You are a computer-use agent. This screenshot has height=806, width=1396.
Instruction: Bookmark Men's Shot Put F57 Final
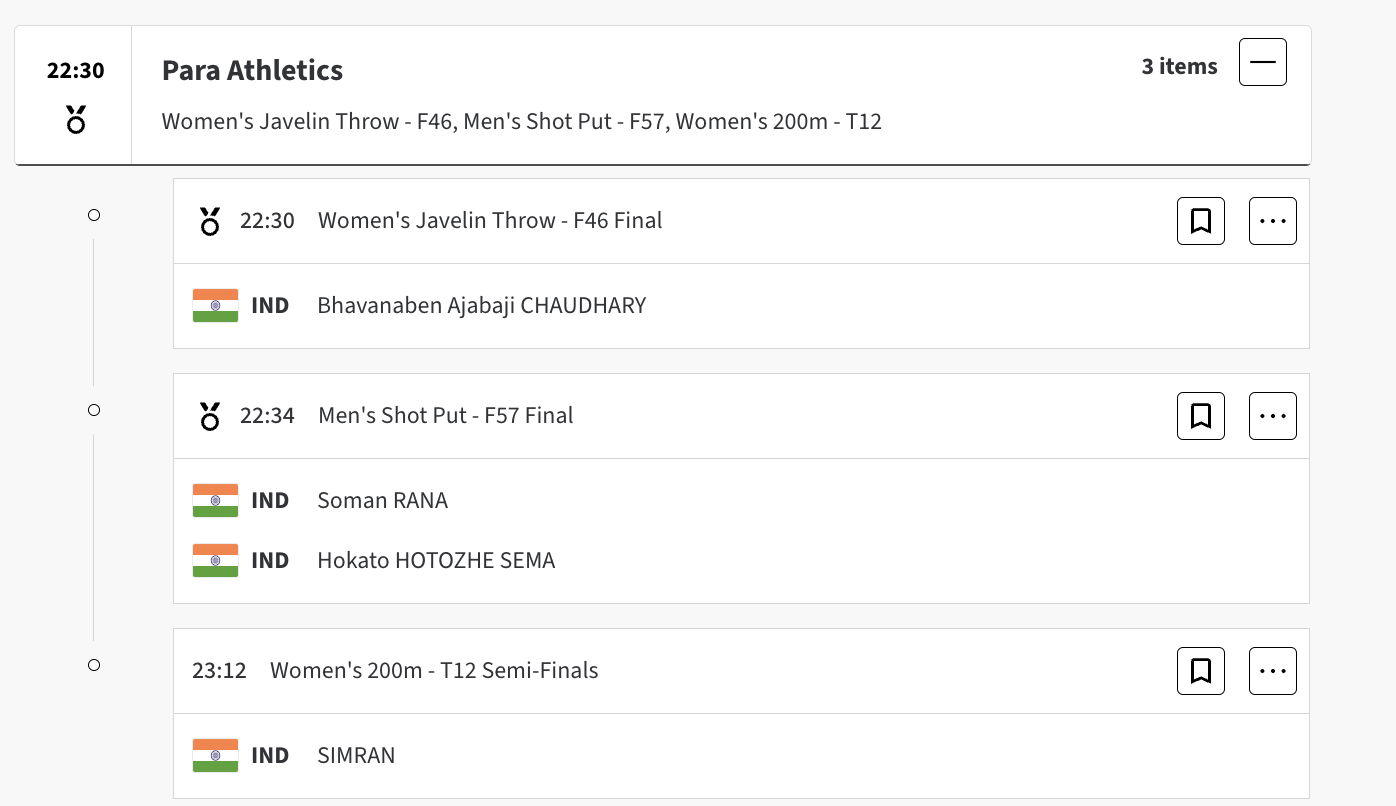1201,416
